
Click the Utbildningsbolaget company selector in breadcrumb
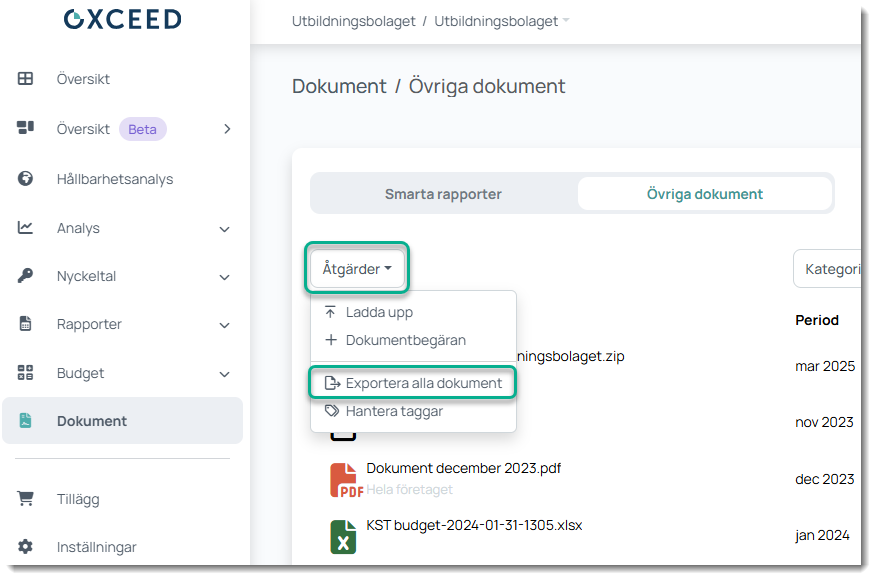pos(501,21)
